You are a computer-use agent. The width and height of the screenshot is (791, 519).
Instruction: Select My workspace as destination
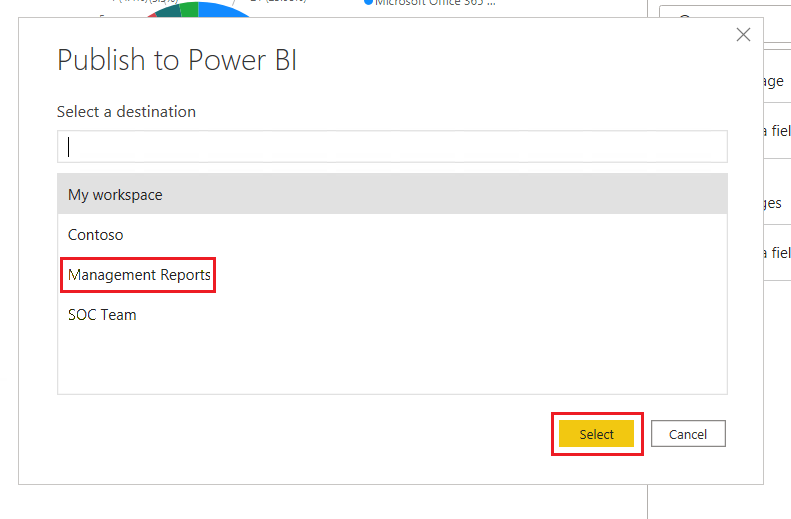click(392, 195)
